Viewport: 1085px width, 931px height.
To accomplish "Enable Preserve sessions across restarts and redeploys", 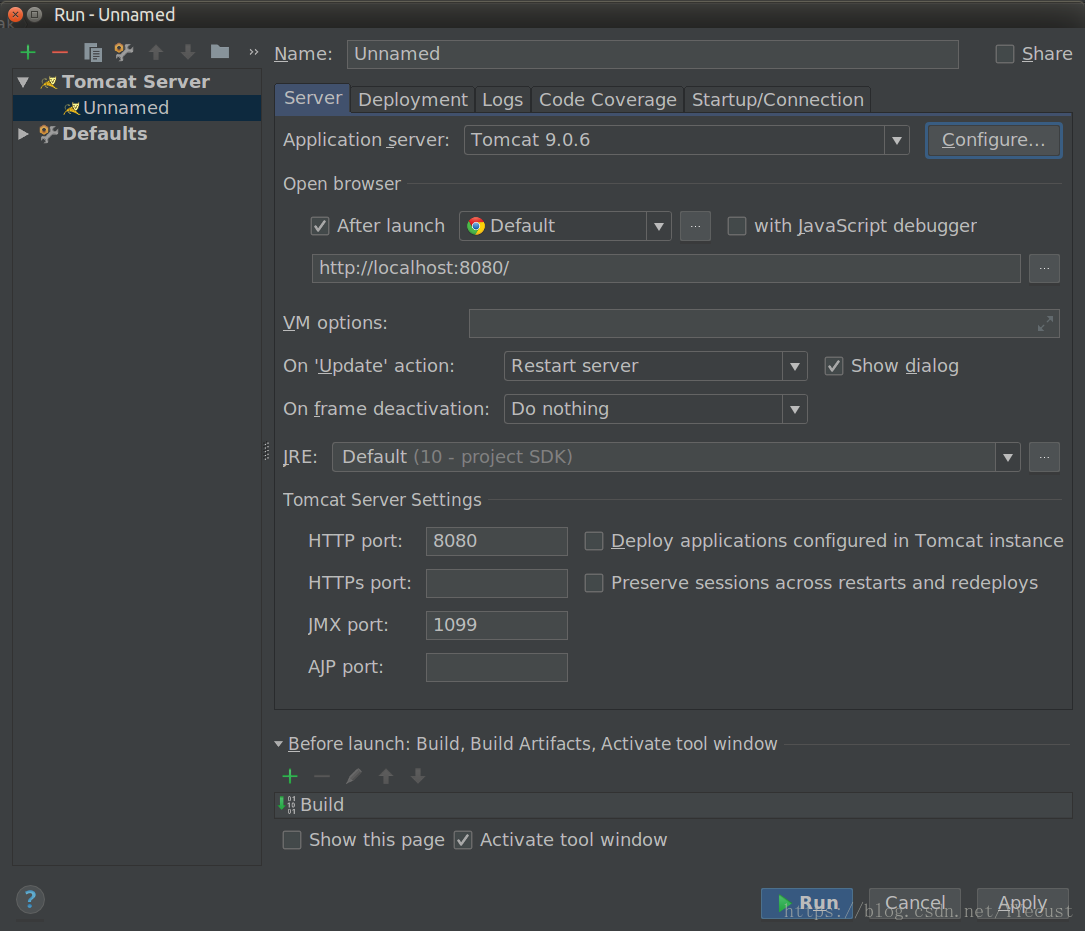I will point(594,584).
